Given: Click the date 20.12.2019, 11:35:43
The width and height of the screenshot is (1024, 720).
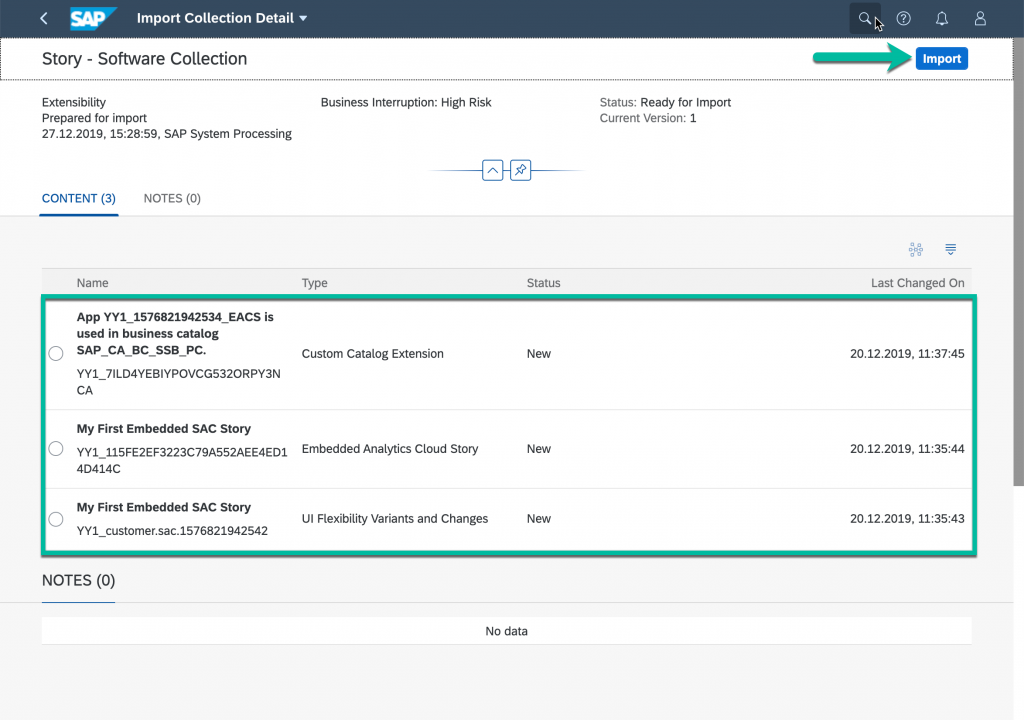Looking at the screenshot, I should coord(907,519).
